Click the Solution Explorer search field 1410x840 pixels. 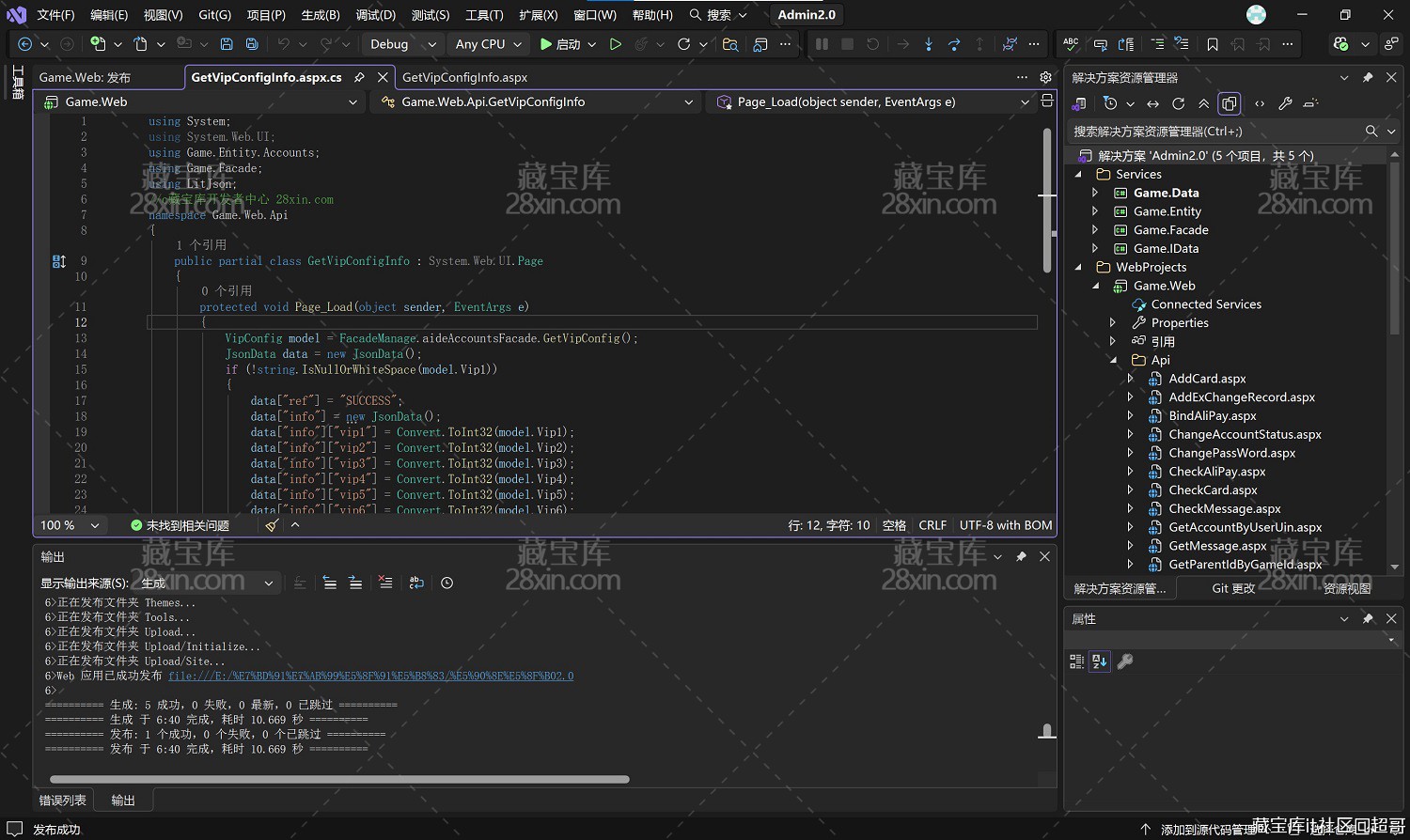(1213, 132)
